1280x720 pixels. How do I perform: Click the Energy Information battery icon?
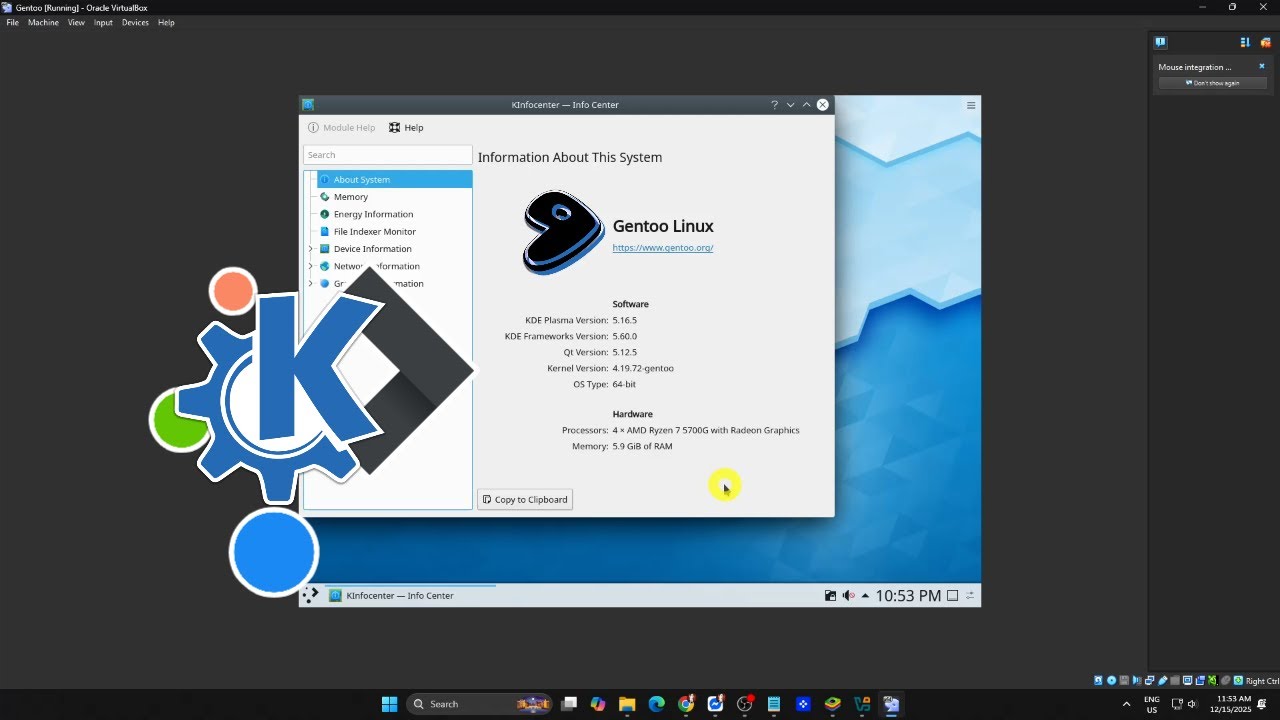tap(325, 214)
